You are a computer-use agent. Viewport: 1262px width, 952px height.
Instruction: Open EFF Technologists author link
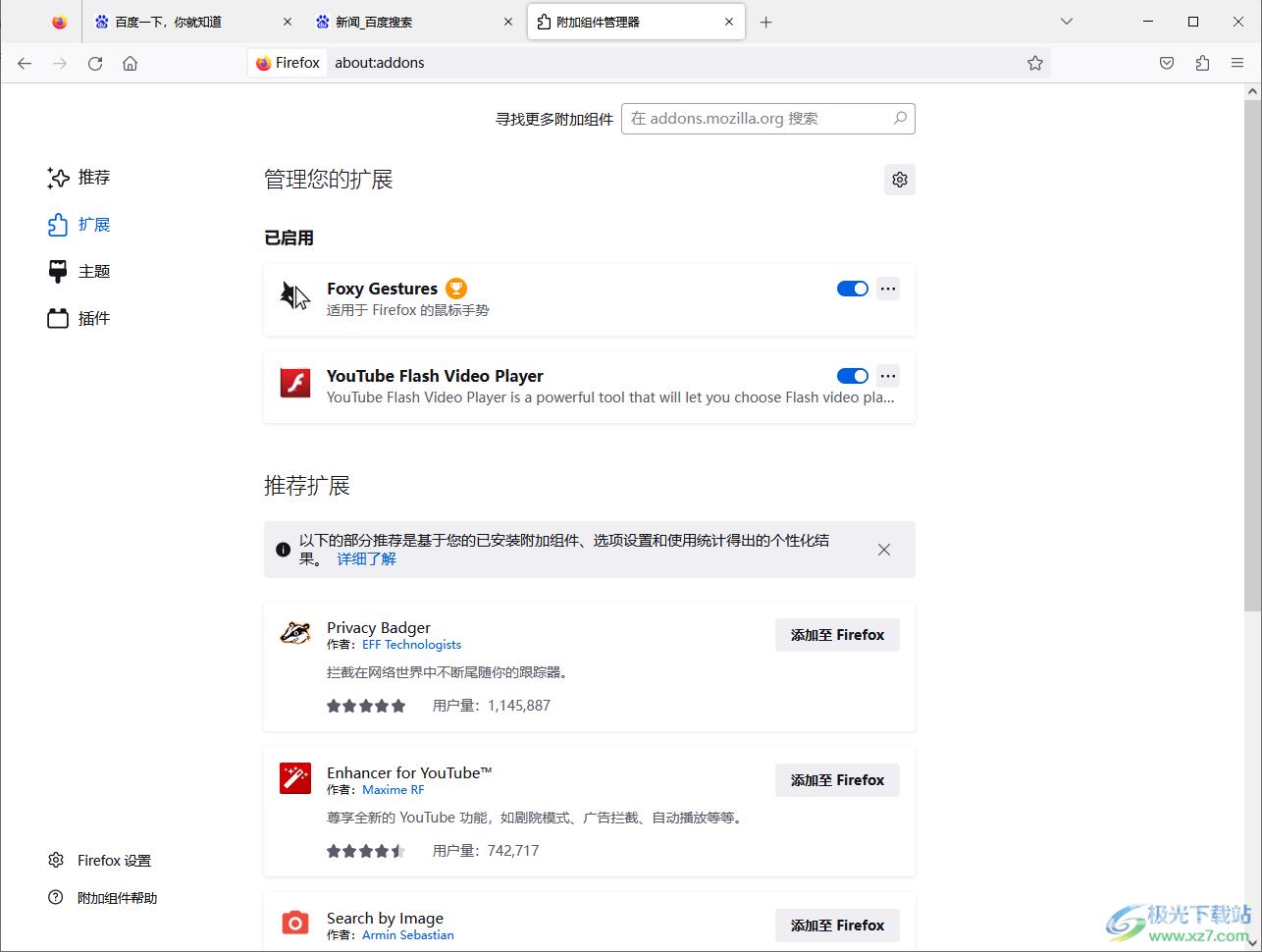pyautogui.click(x=411, y=645)
